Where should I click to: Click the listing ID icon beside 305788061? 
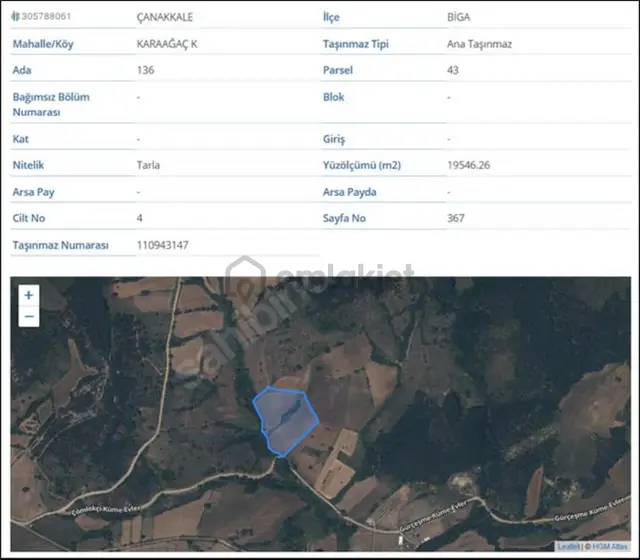[16, 16]
